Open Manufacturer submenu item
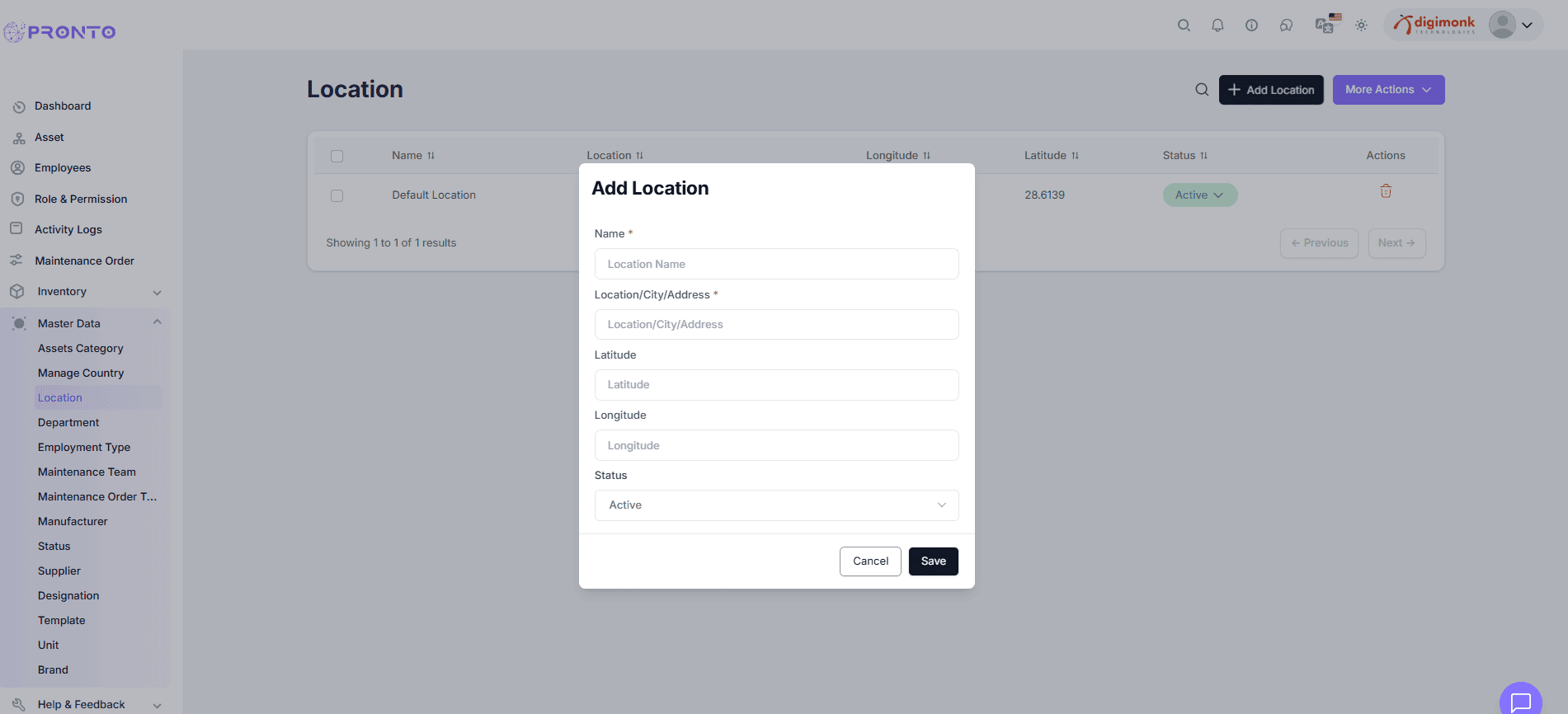This screenshot has width=1568, height=714. (73, 522)
